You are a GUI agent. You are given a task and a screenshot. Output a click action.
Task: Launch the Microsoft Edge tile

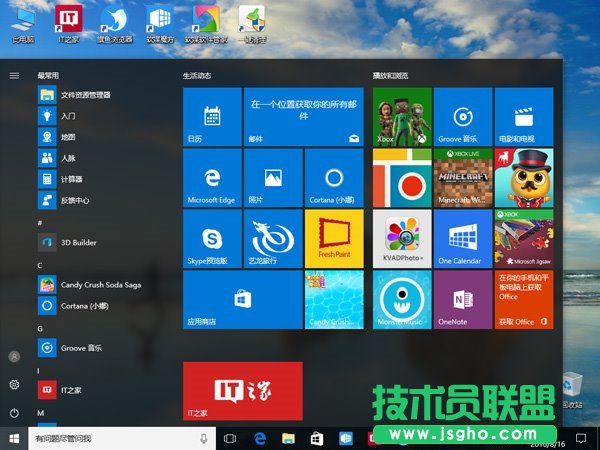coord(212,178)
